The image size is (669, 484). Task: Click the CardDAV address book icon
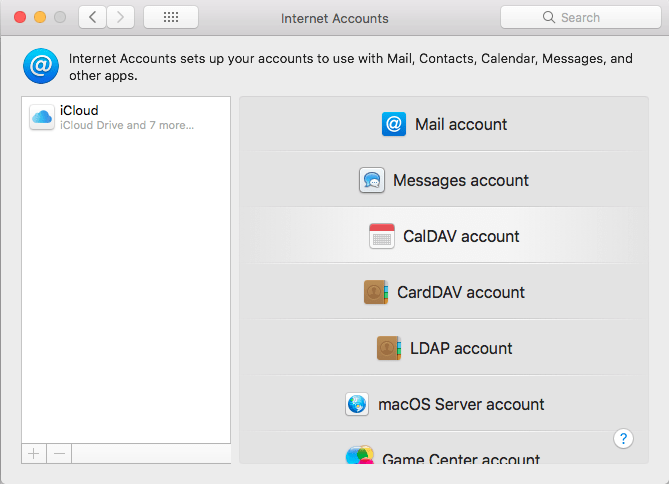[x=375, y=292]
